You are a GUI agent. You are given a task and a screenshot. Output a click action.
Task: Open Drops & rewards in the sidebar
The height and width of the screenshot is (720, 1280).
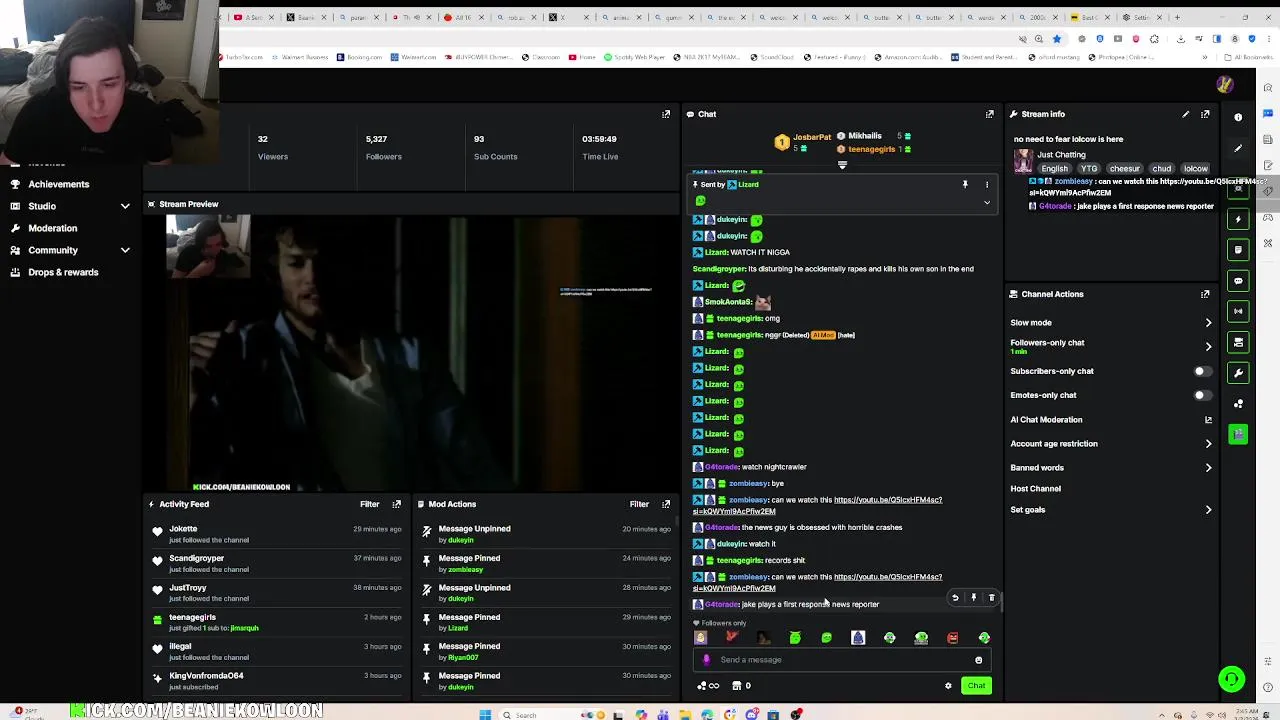coord(63,272)
